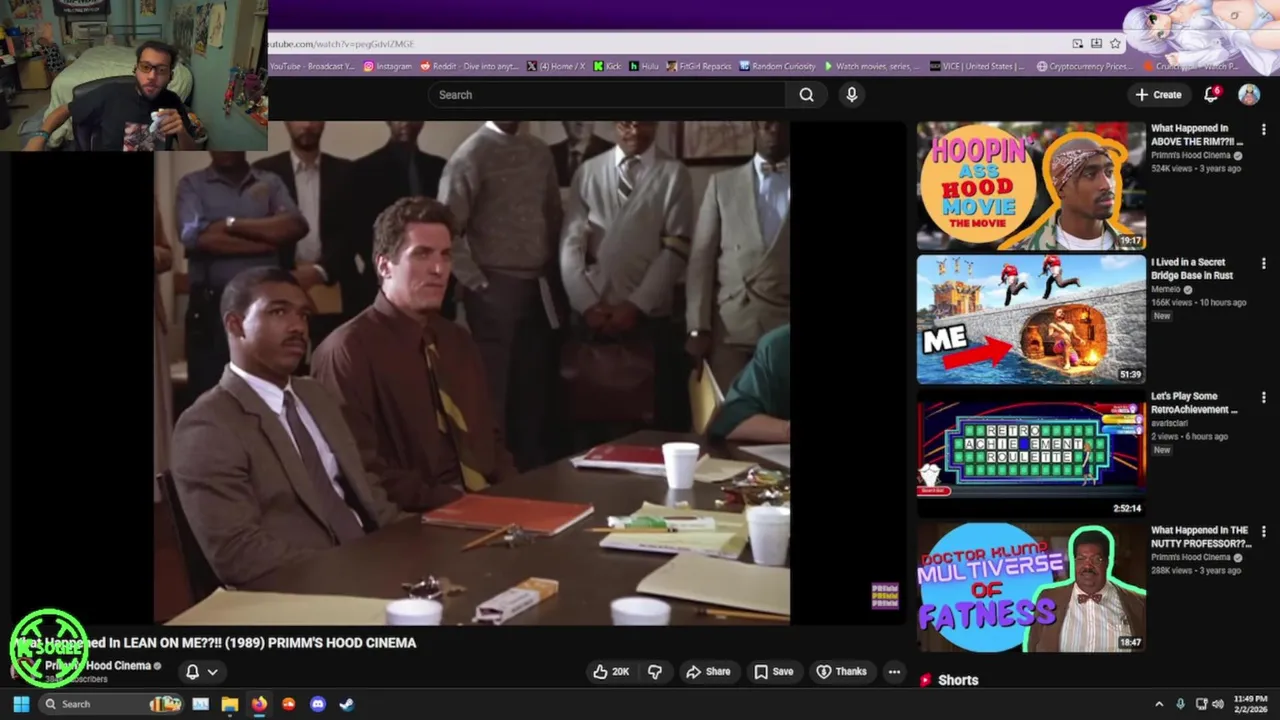Open Primm's Hood Cinema channel link
The height and width of the screenshot is (720, 1280).
coord(98,665)
